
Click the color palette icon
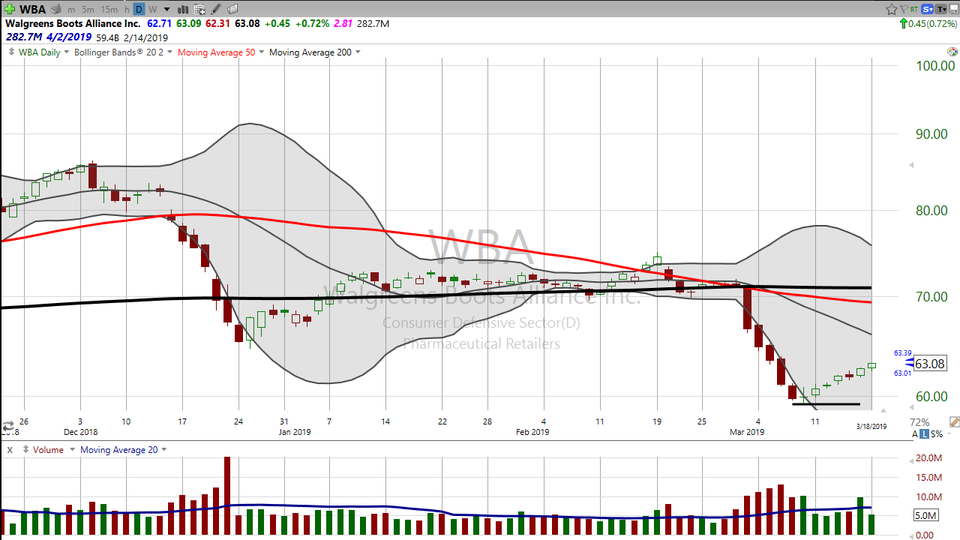[x=953, y=52]
